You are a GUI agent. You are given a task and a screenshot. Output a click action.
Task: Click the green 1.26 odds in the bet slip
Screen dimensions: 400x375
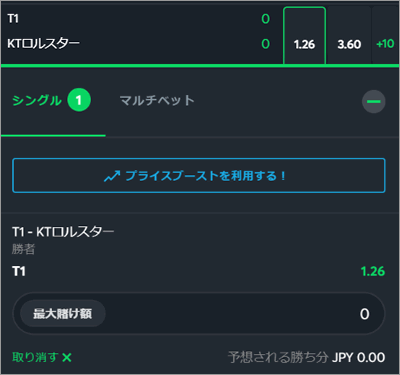373,271
